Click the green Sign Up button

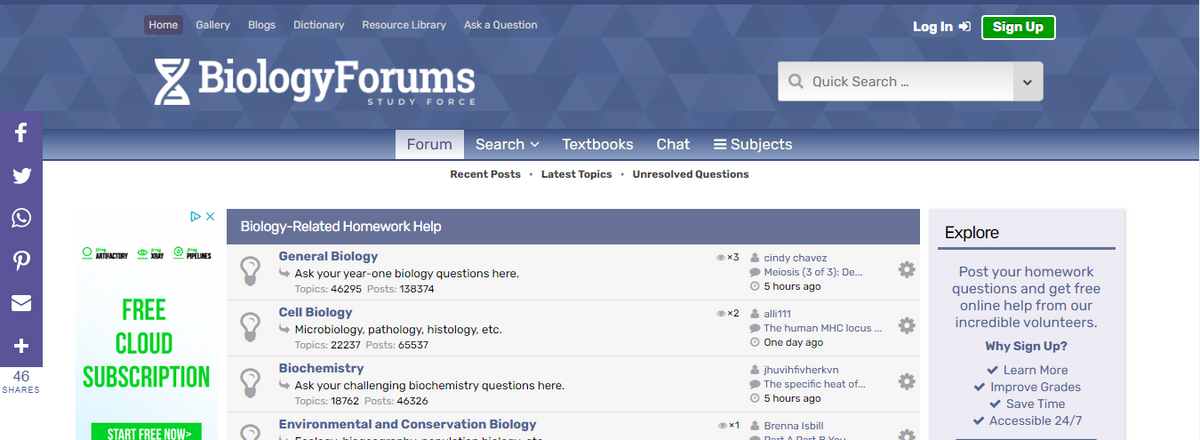1018,27
